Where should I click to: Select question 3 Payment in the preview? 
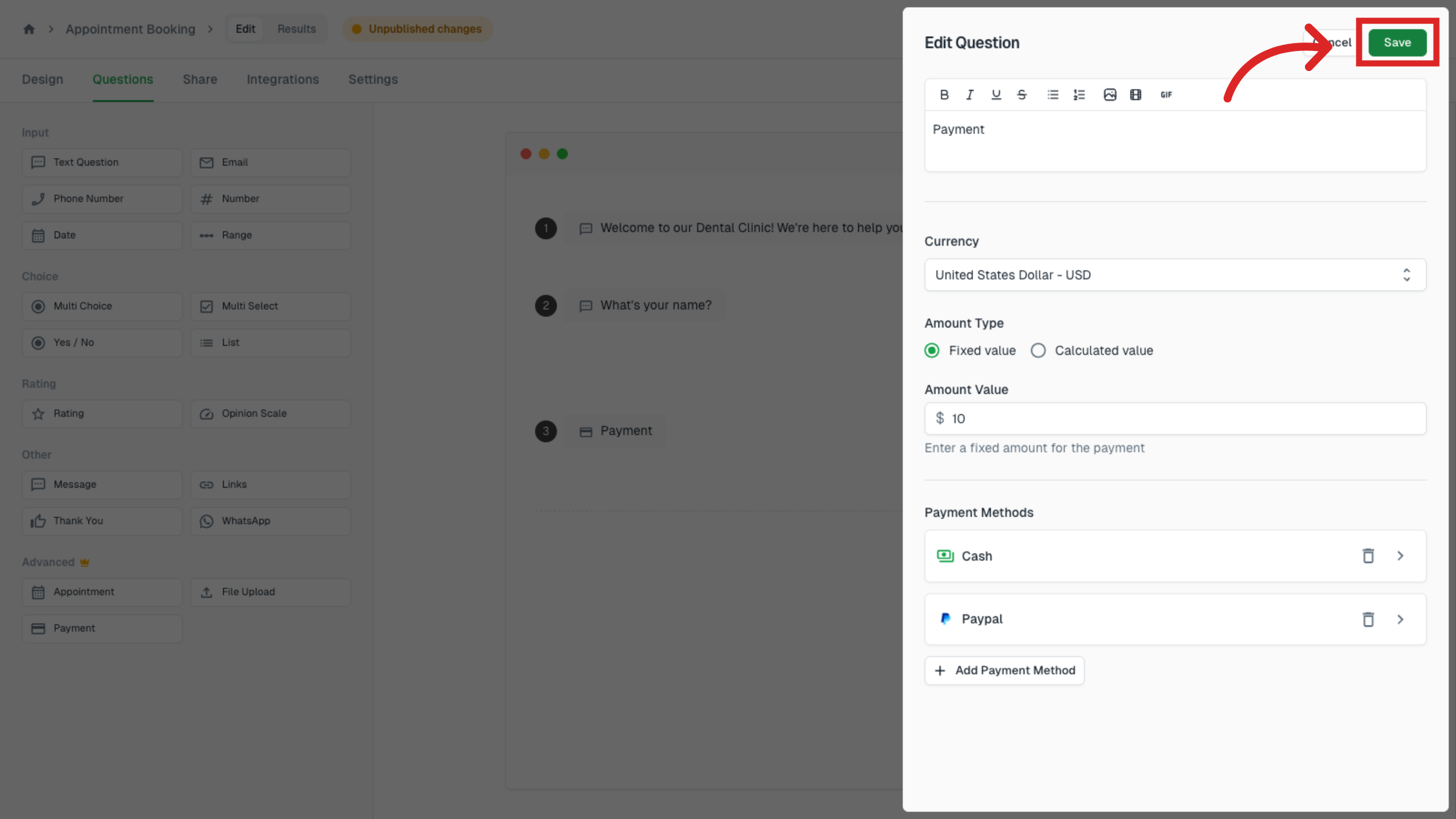click(x=616, y=431)
